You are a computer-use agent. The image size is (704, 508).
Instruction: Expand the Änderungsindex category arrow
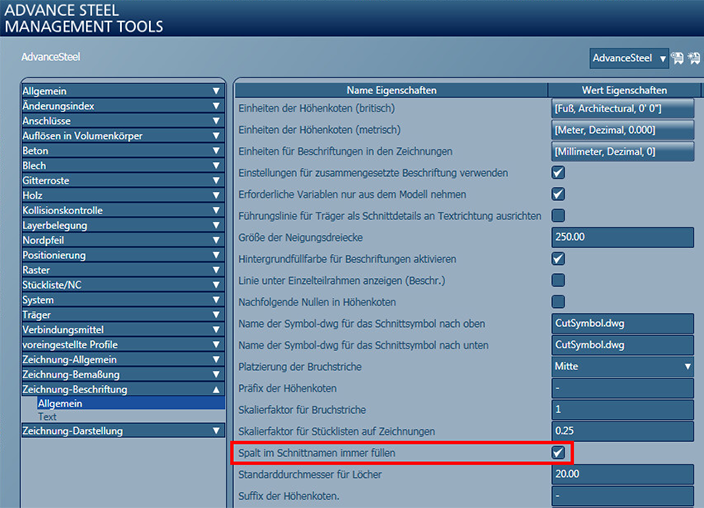point(216,106)
